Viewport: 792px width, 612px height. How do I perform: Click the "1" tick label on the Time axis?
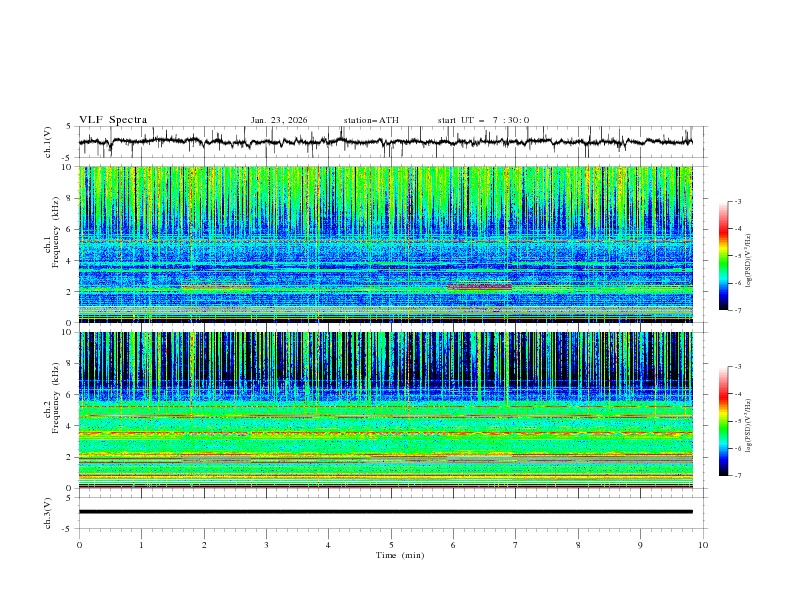141,545
